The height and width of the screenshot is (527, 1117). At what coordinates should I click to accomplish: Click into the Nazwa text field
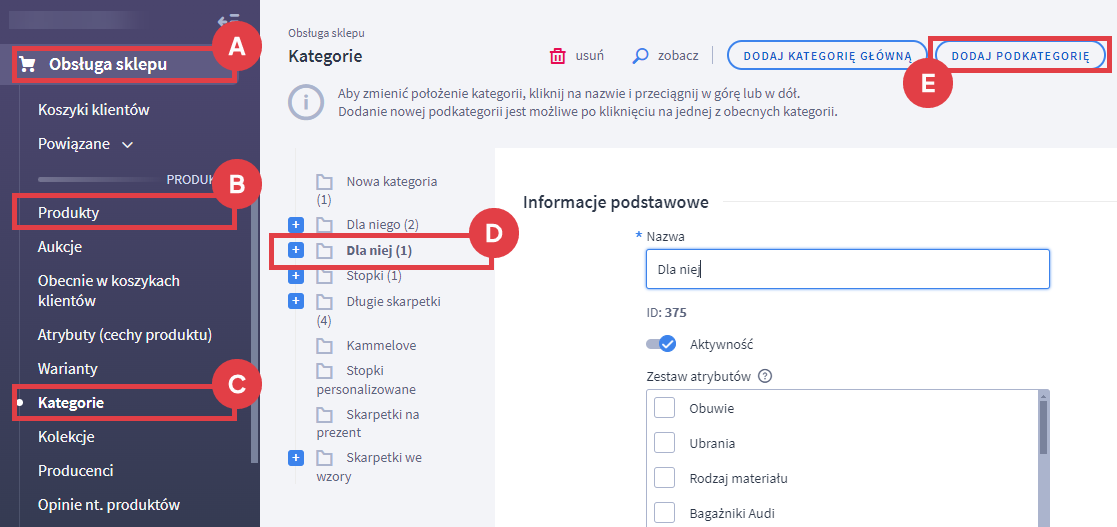(847, 269)
